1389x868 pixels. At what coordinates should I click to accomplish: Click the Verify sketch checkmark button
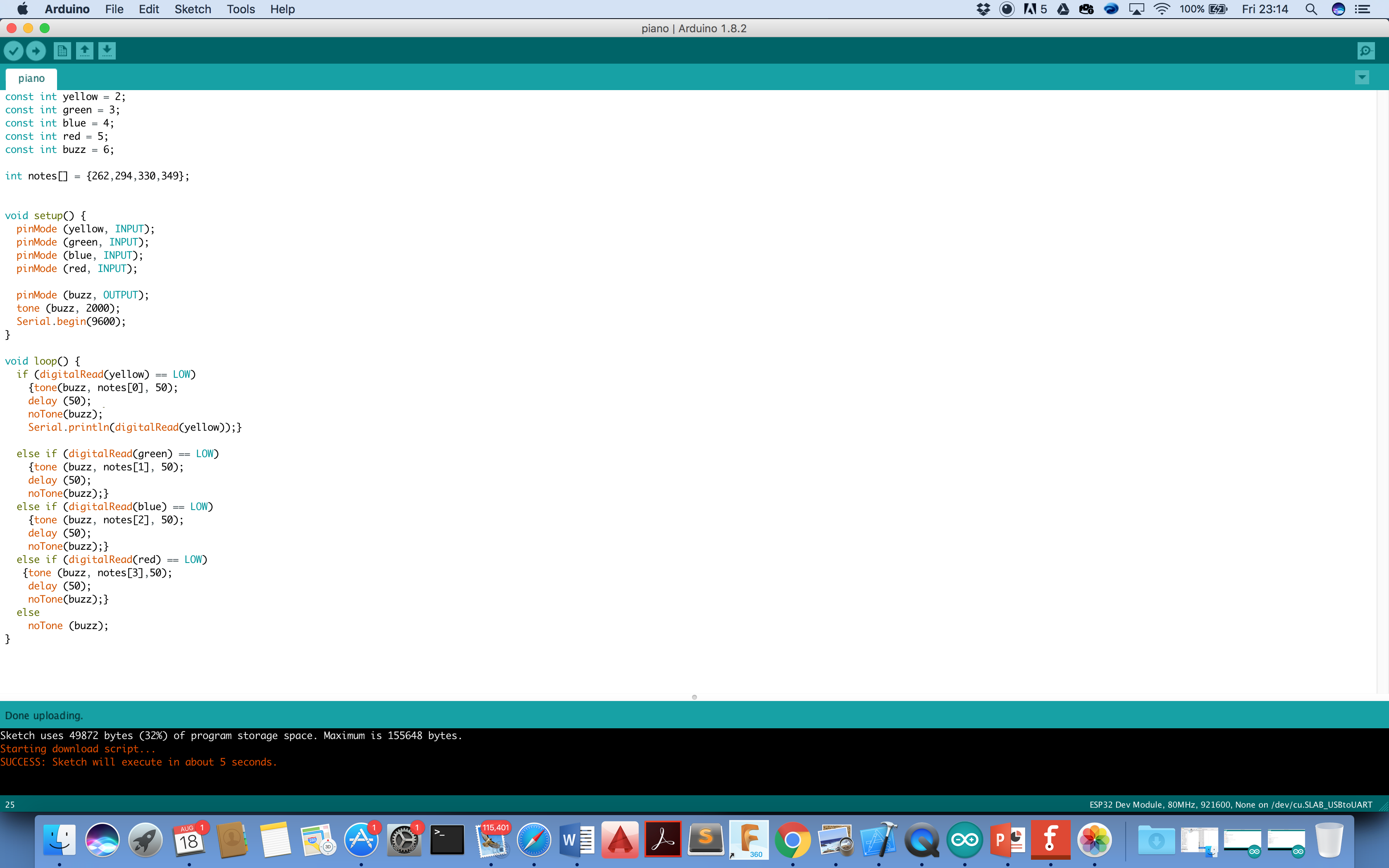click(14, 51)
